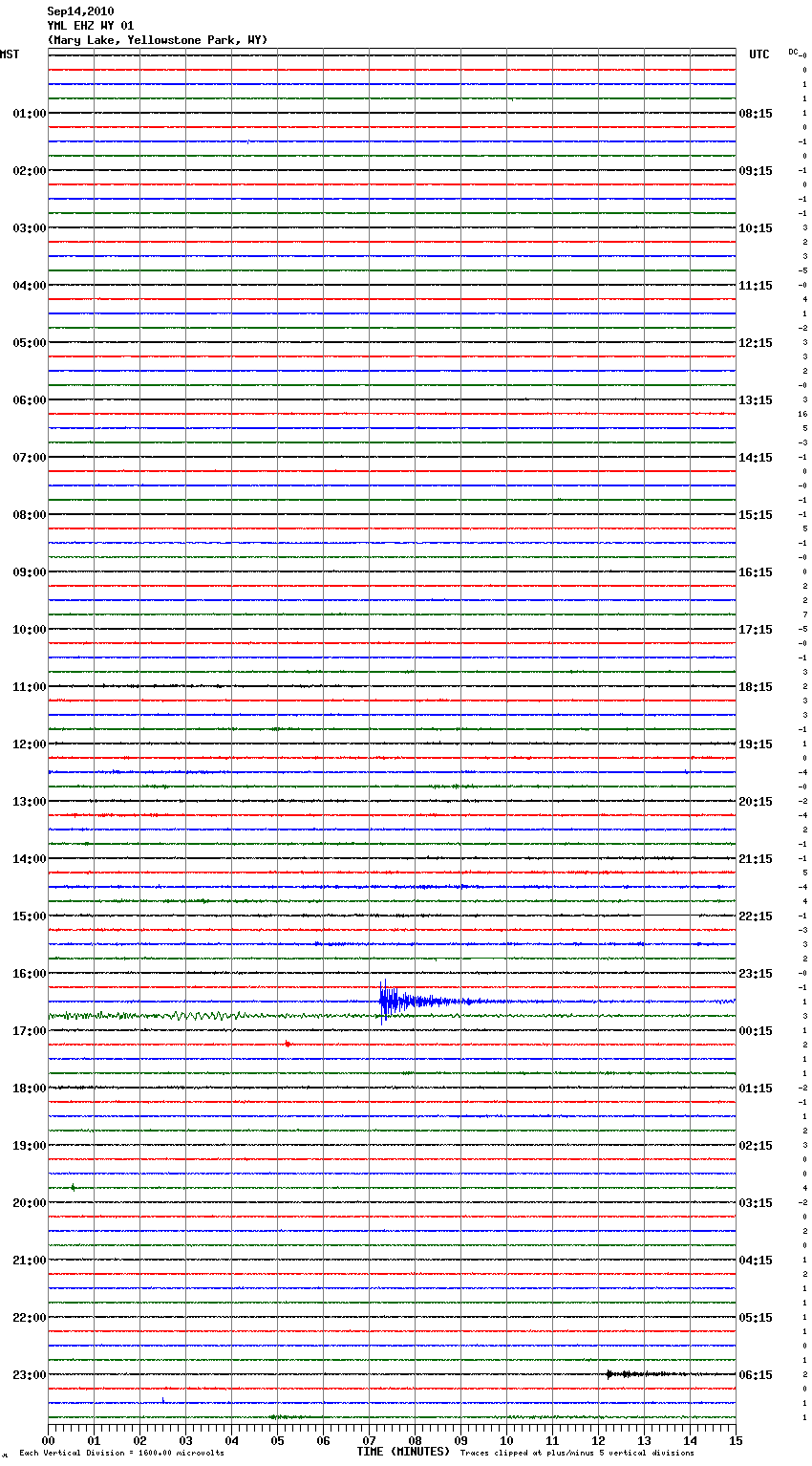
Task: Select the 12:00 MST hour label
Action: pos(29,744)
